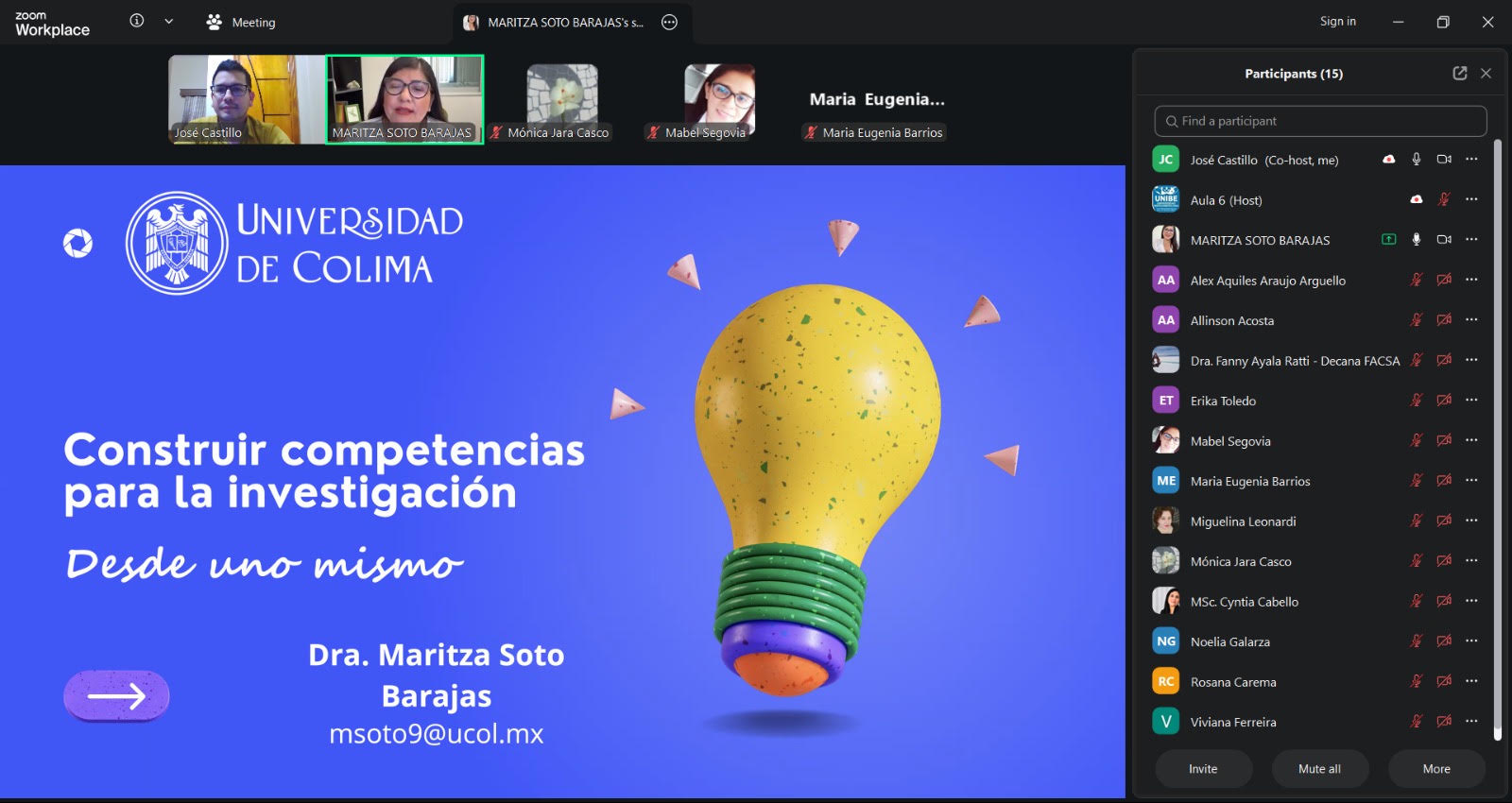
Task: Select José Castillo's video thumbnail
Action: (247, 99)
